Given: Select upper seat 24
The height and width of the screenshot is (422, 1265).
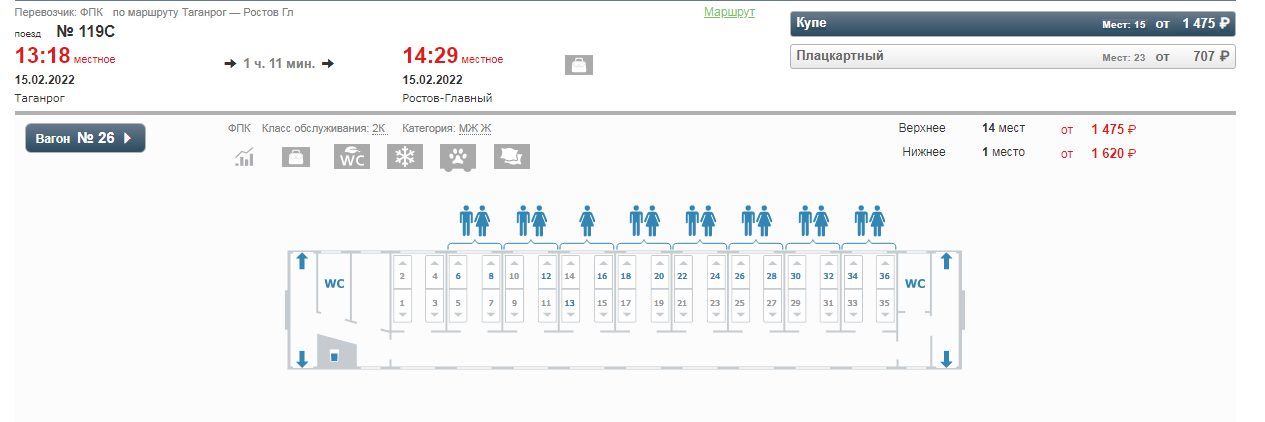Looking at the screenshot, I should (x=715, y=276).
